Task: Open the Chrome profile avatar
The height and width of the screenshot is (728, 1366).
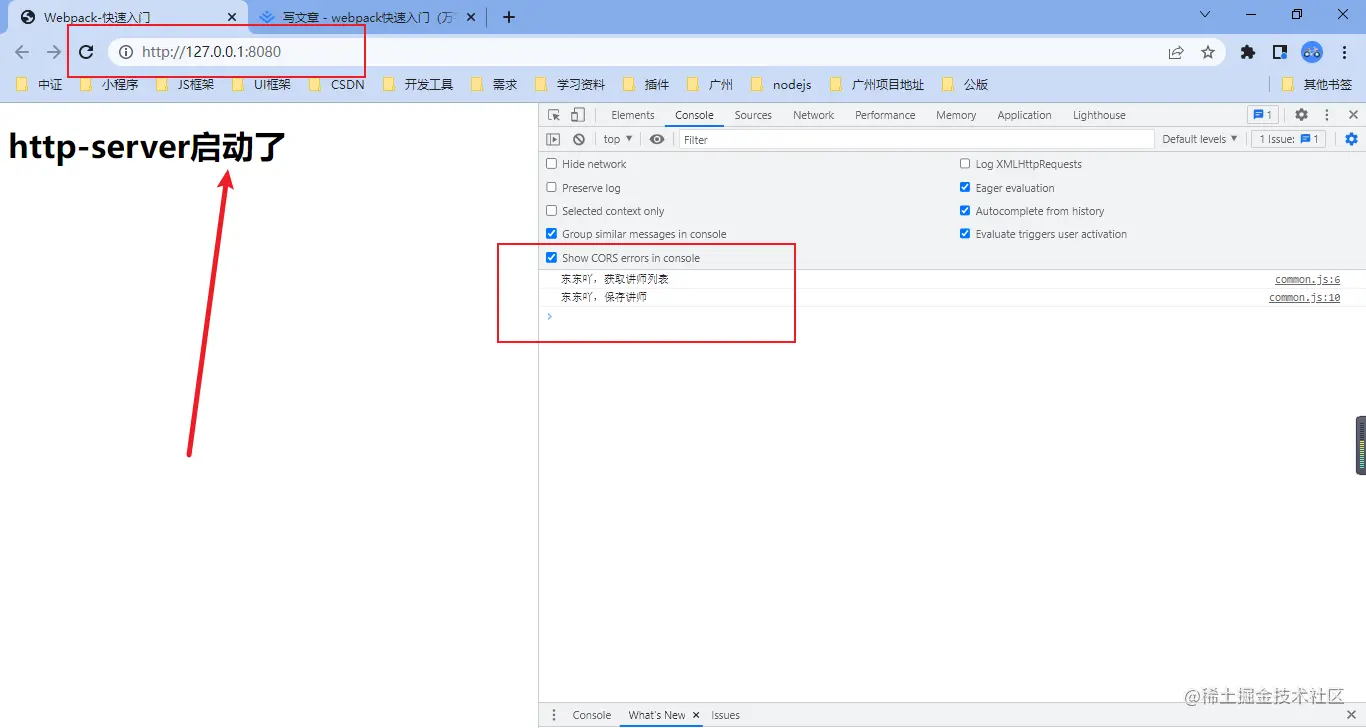Action: (1312, 52)
